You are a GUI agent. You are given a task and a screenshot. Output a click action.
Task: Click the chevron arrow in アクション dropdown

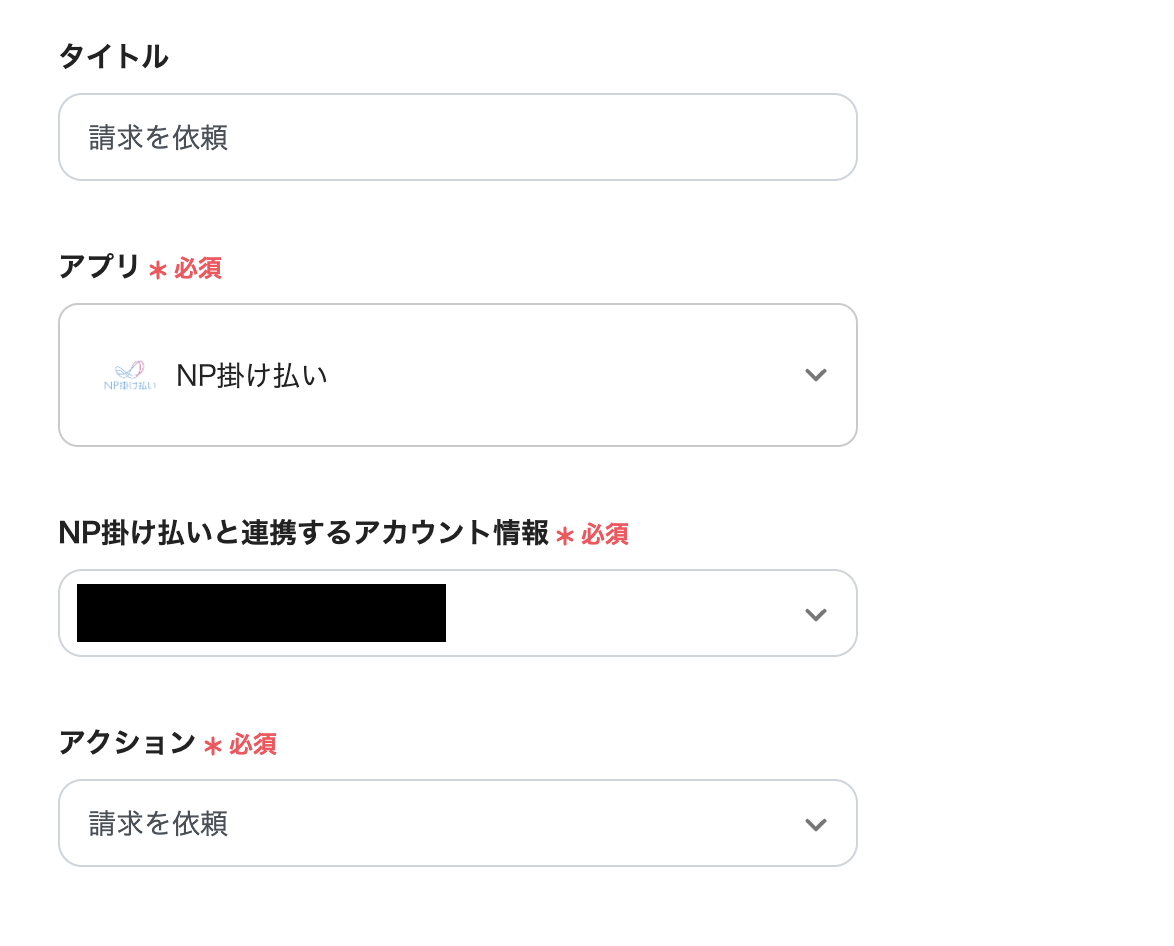pos(816,824)
